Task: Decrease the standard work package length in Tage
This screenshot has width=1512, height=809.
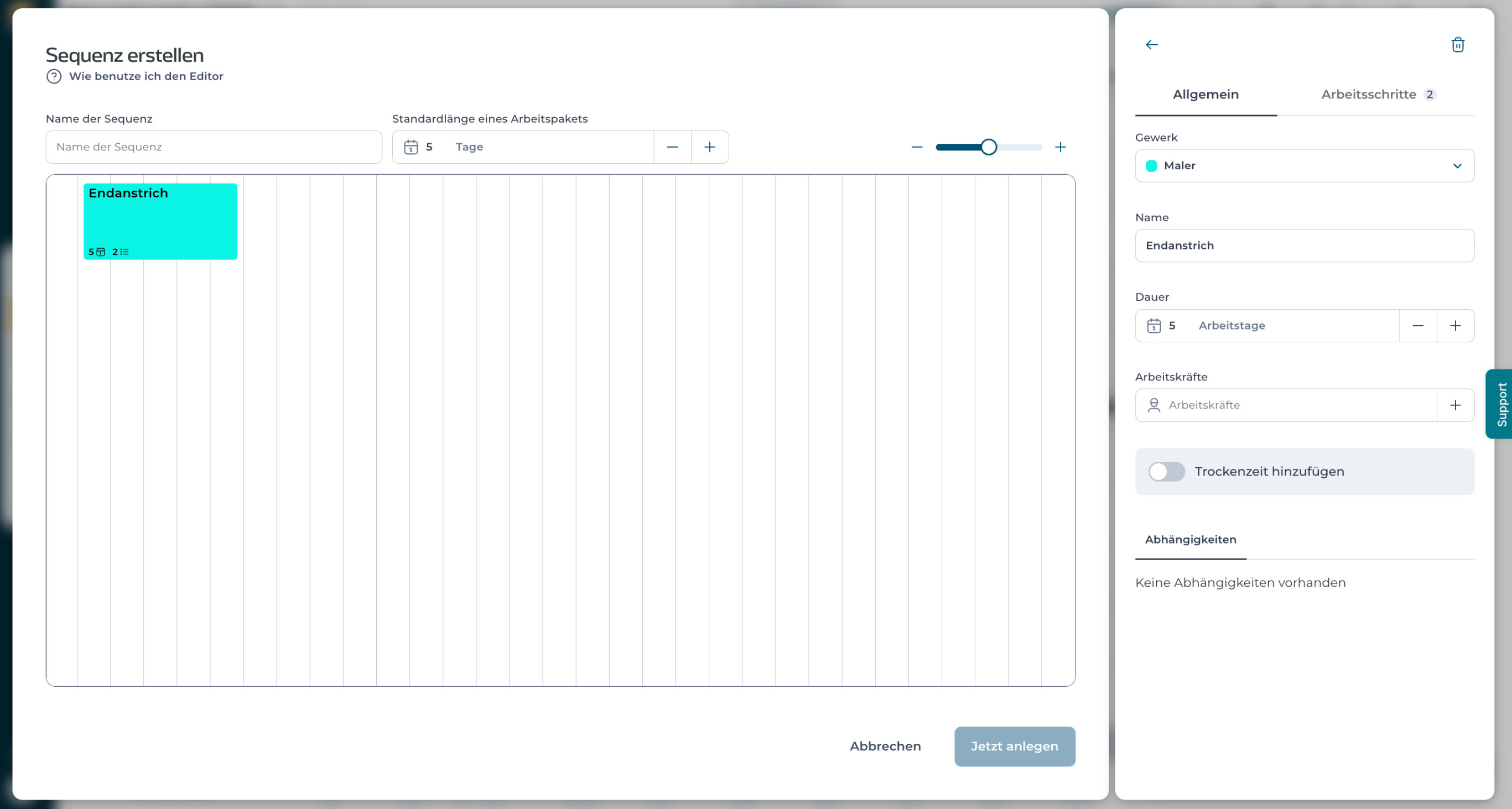Action: [672, 147]
